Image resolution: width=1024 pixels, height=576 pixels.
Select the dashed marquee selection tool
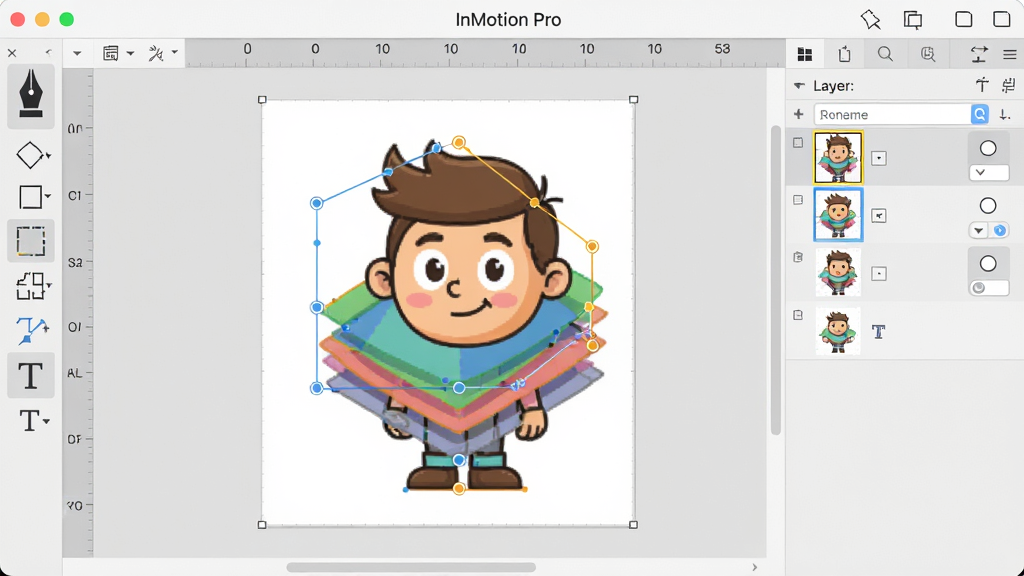[x=31, y=241]
